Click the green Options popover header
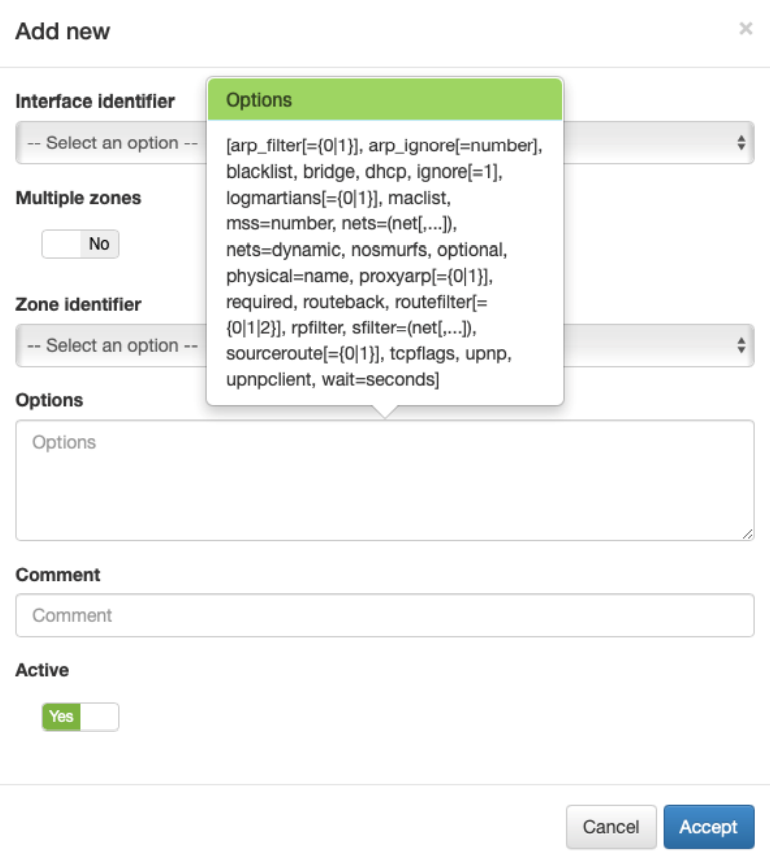Viewport: 770px width, 862px height. coord(384,100)
